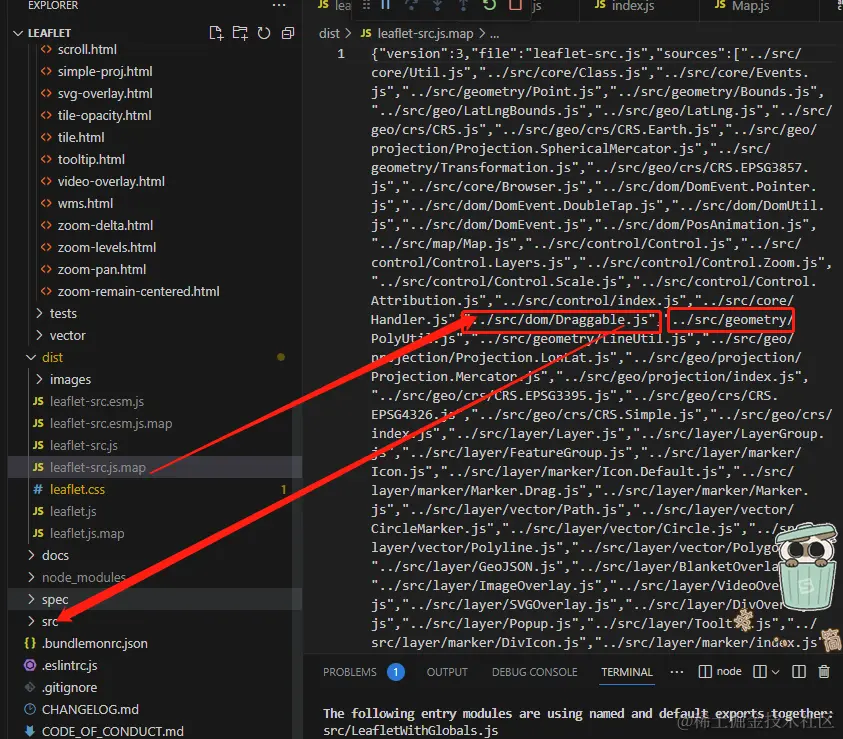The height and width of the screenshot is (739, 843).
Task: Click line number 1 in editor gutter
Action: pos(341,54)
